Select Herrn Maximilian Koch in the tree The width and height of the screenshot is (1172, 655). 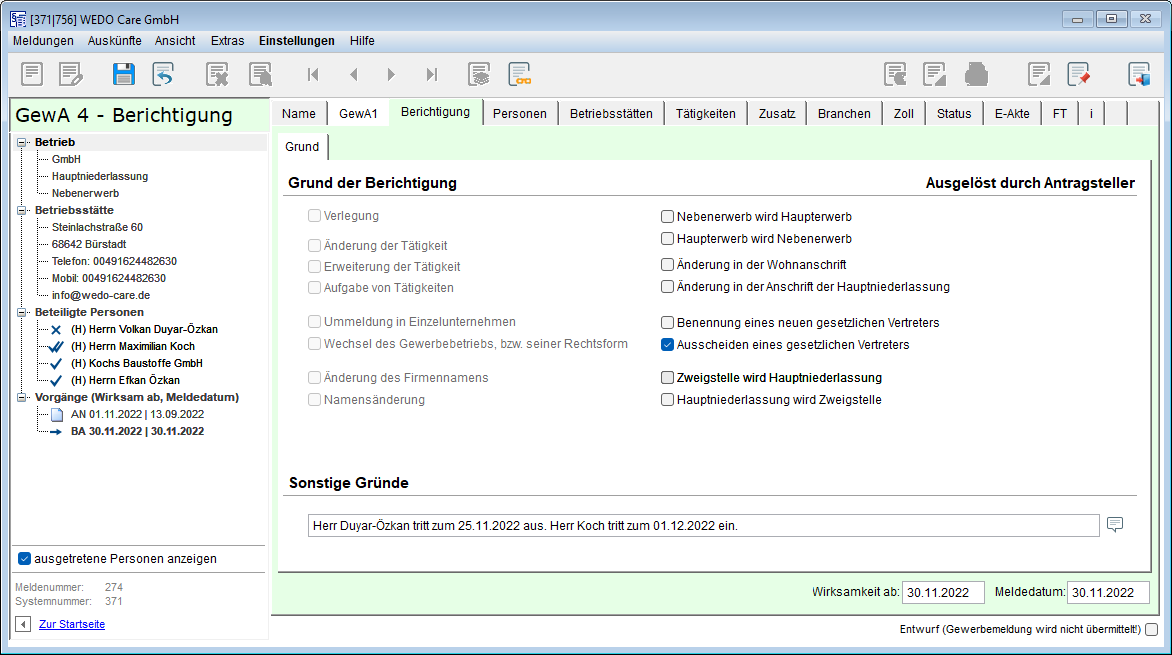coord(132,346)
